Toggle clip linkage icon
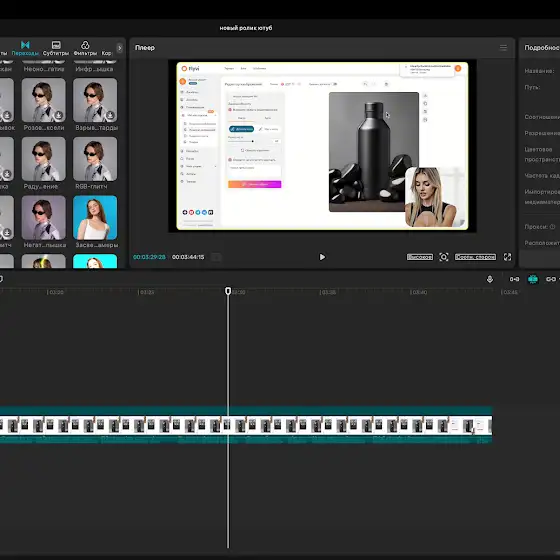This screenshot has width=560, height=560. (551, 279)
